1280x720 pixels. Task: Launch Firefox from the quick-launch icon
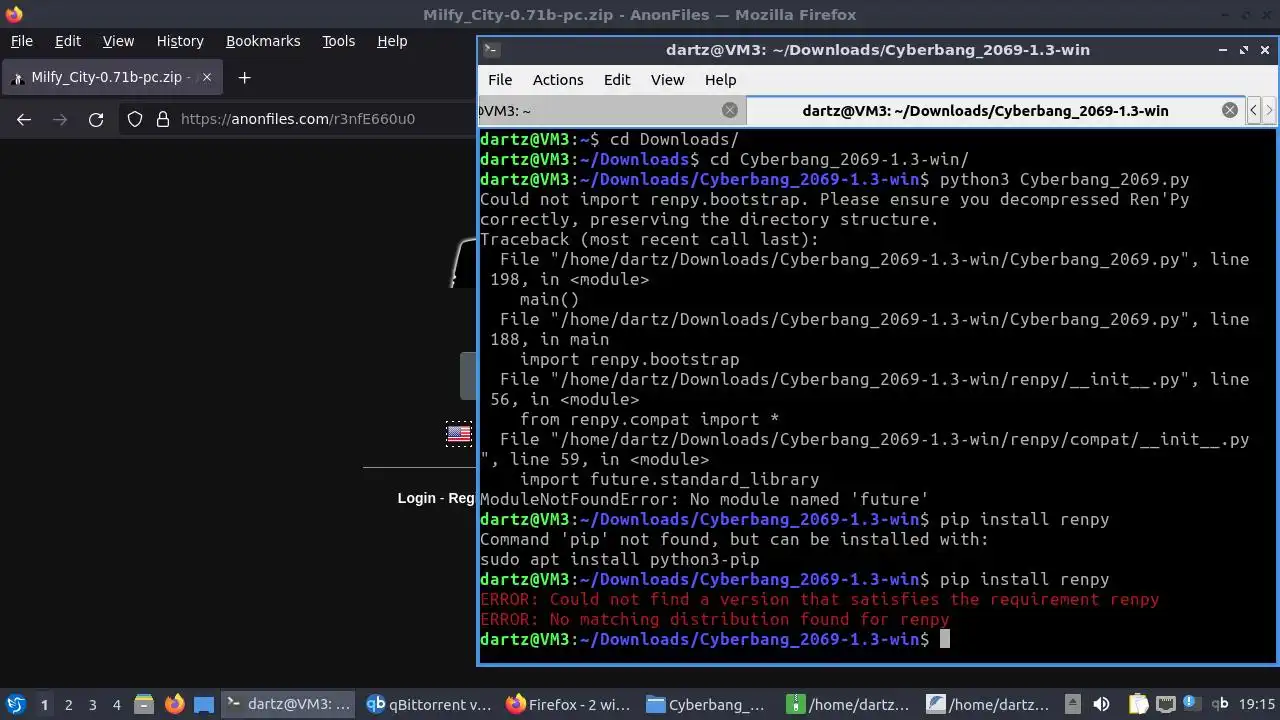pyautogui.click(x=174, y=704)
